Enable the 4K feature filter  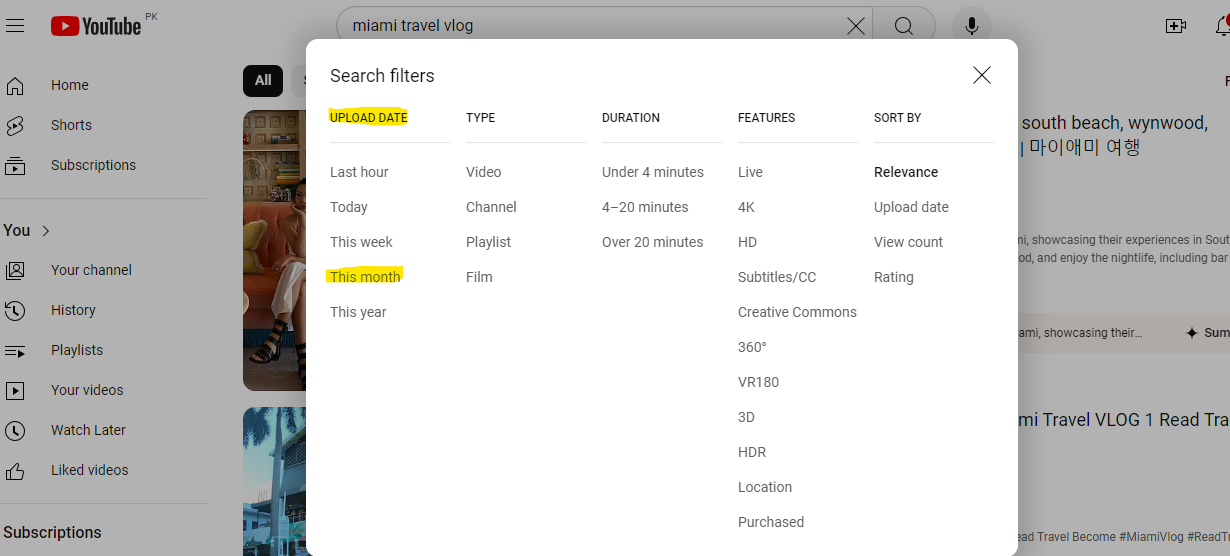[x=746, y=207]
